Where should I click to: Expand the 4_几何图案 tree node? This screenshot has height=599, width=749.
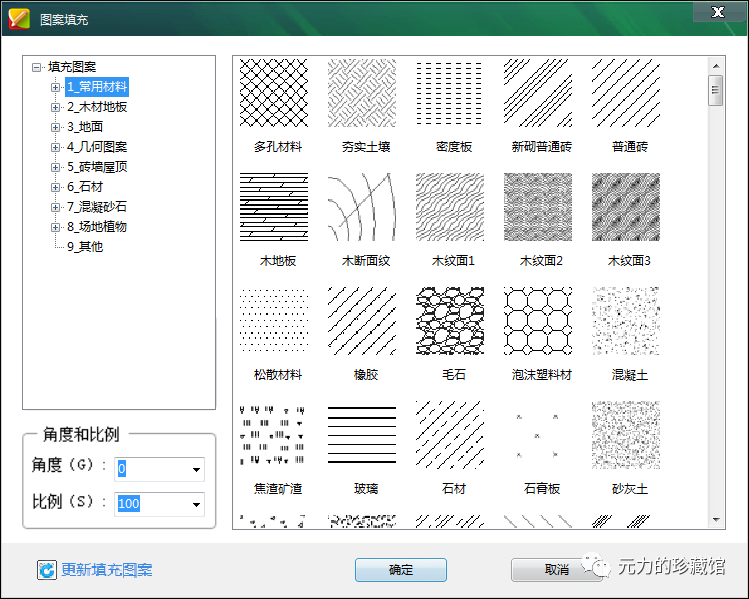tap(55, 148)
